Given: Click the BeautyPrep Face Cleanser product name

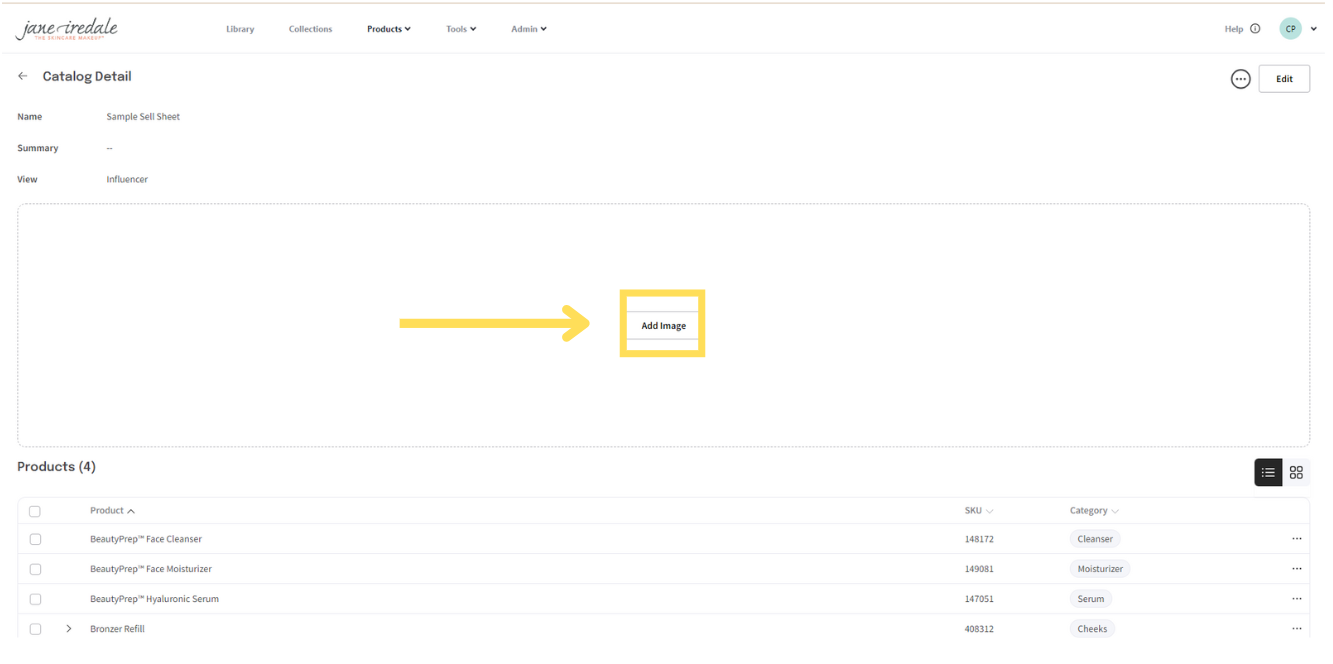Looking at the screenshot, I should pos(146,539).
